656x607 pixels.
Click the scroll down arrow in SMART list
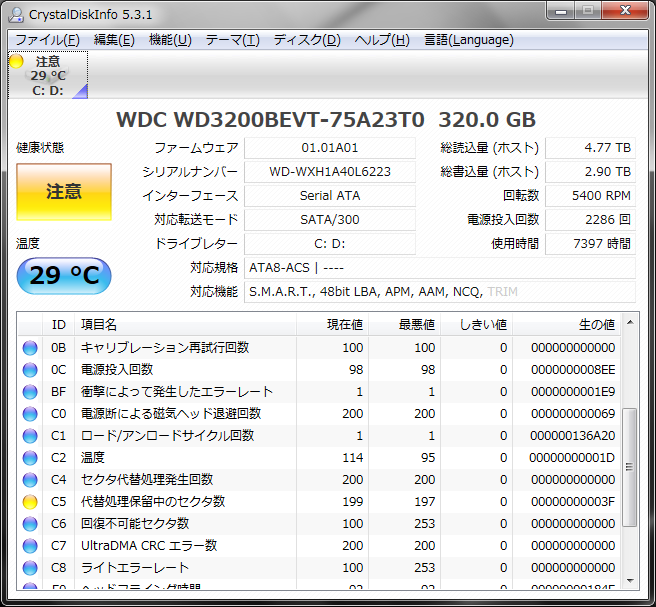click(630, 580)
